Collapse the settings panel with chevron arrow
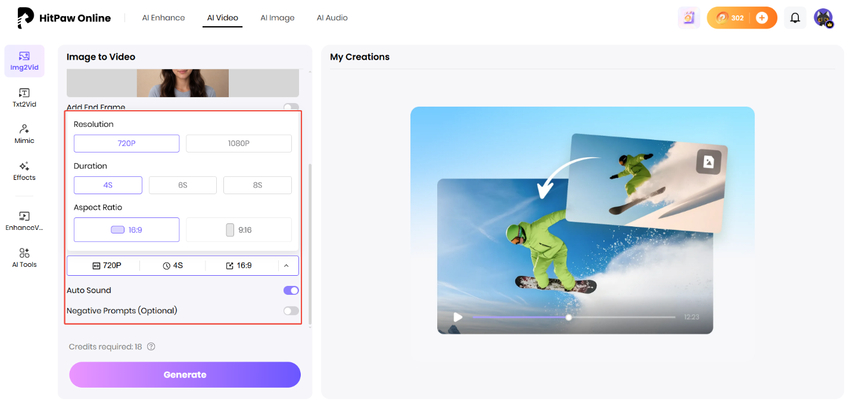 (287, 265)
